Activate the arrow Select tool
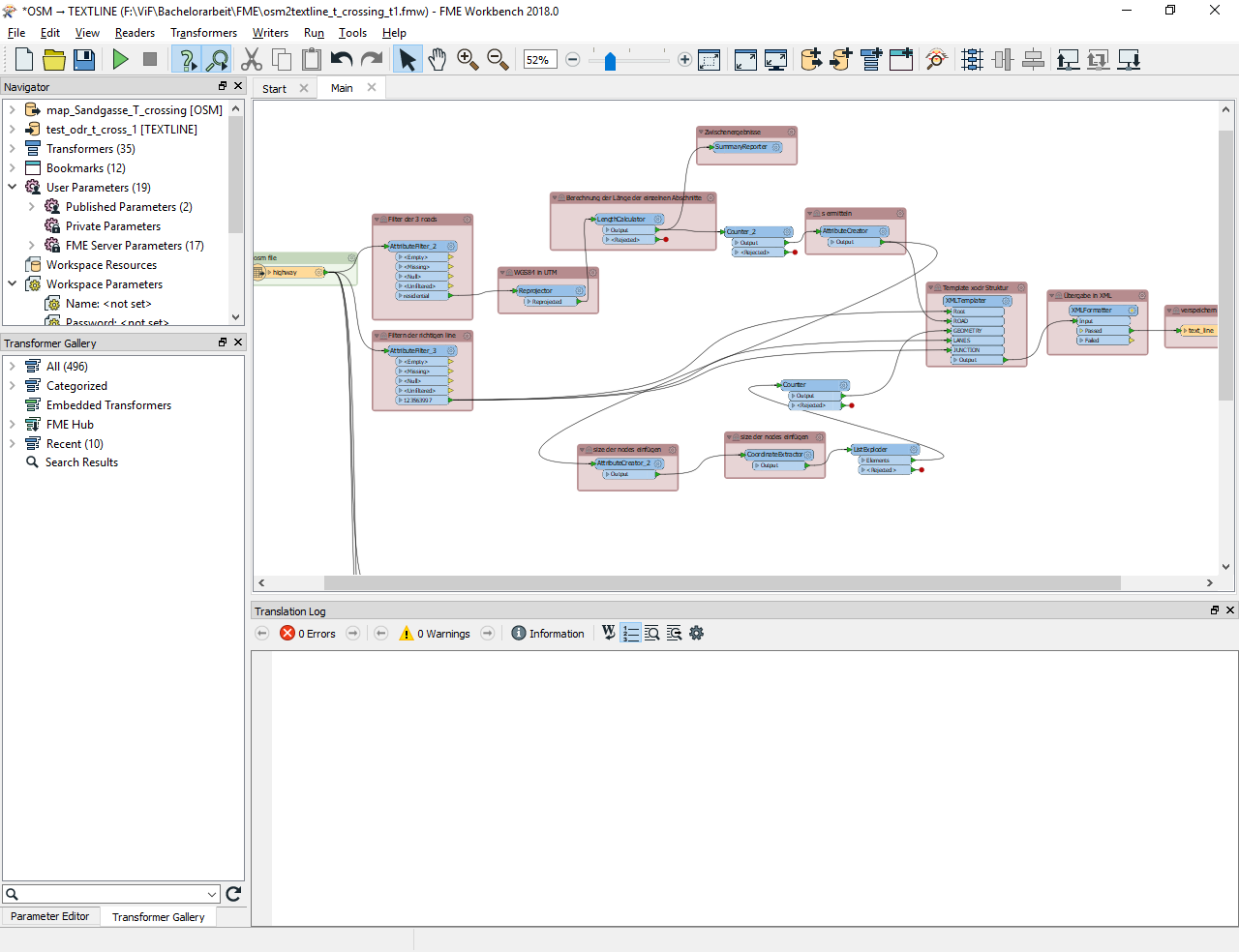 click(x=408, y=60)
